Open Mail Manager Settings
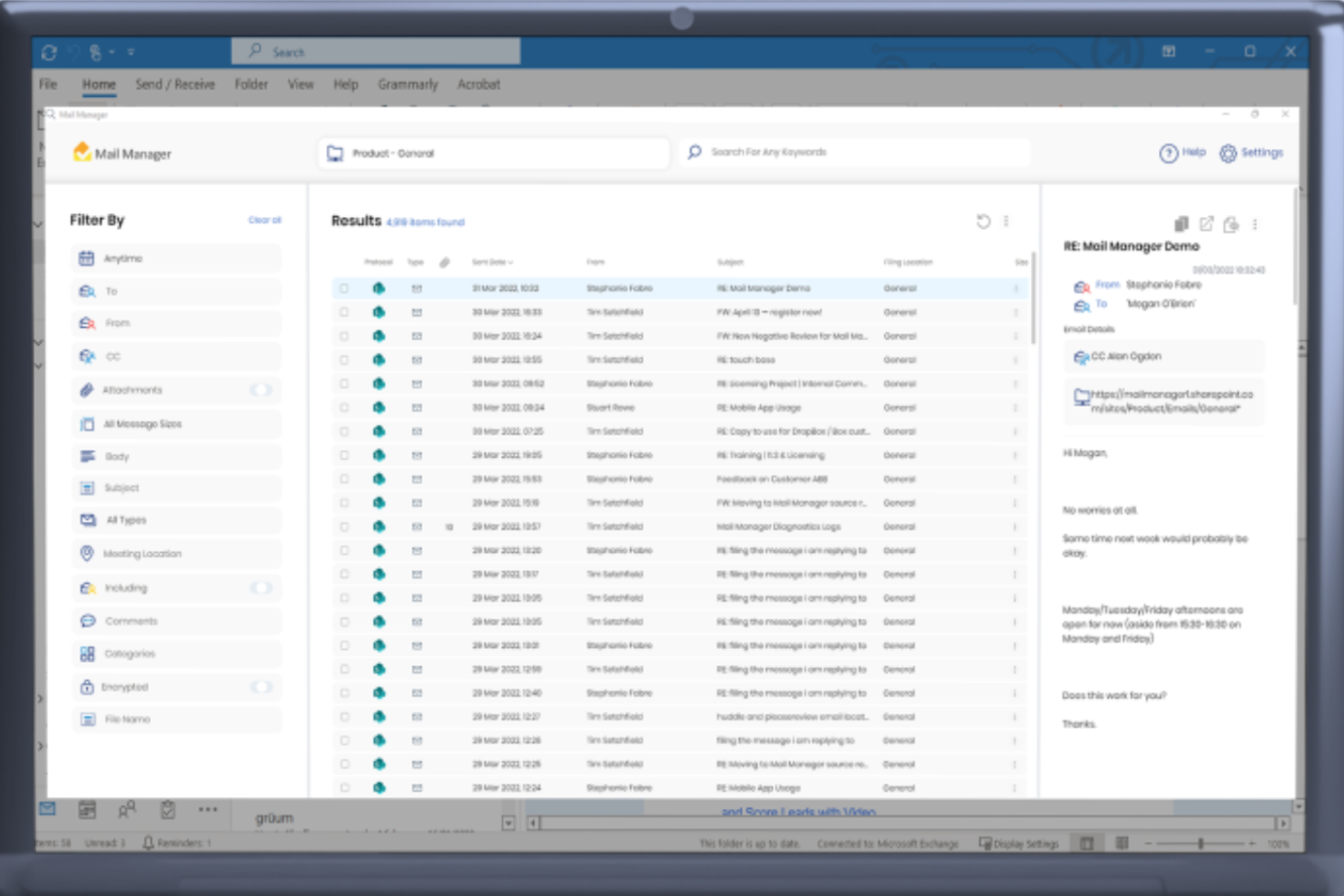Screen dimensions: 1344x896 pyautogui.click(x=1252, y=153)
